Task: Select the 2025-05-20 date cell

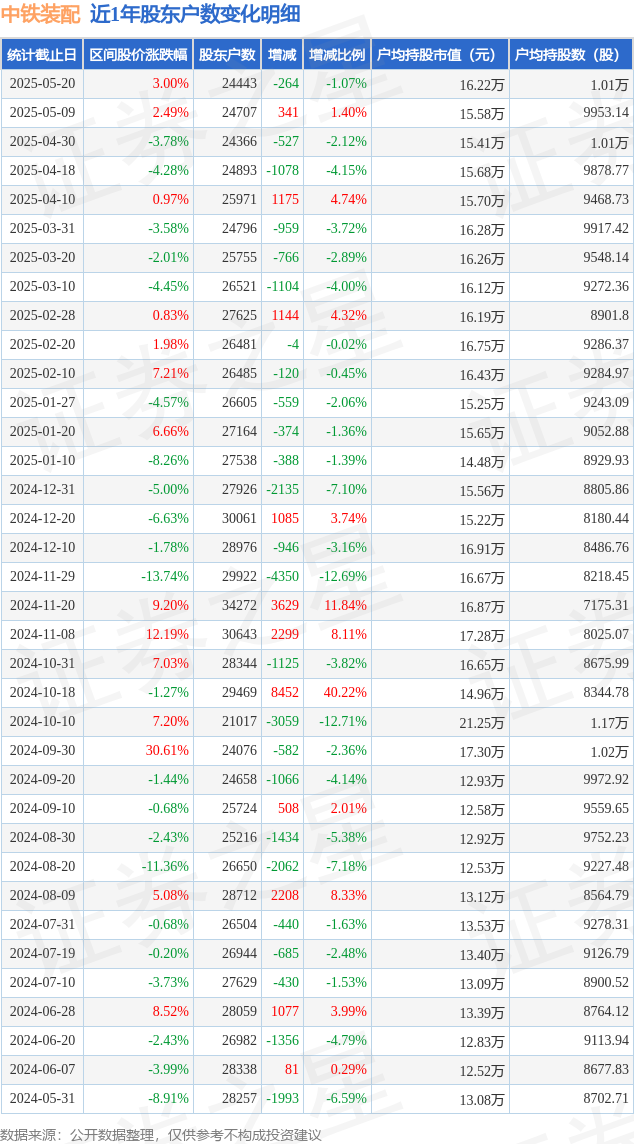Action: (x=42, y=84)
